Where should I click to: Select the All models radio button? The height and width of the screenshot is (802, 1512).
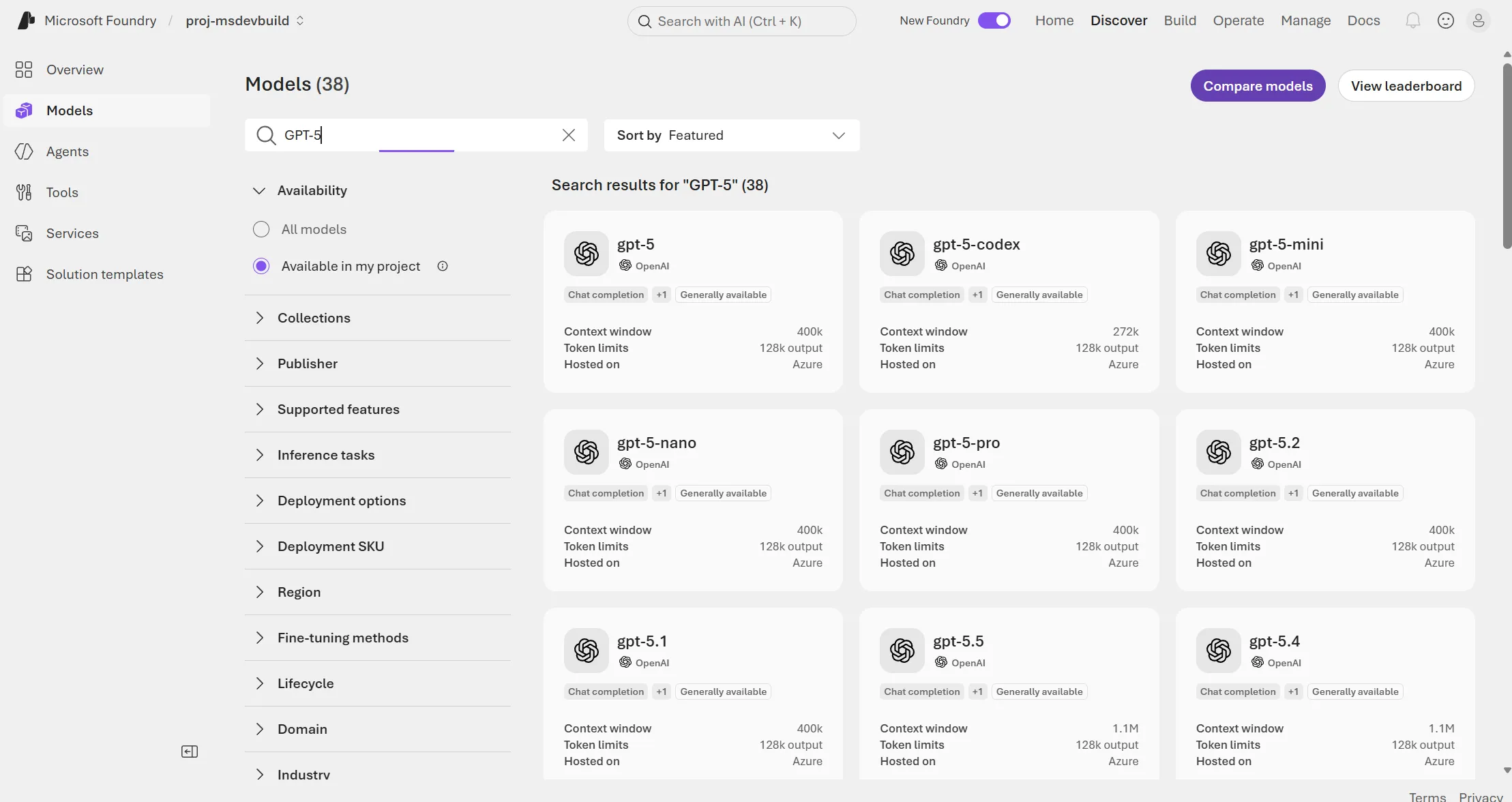click(x=261, y=229)
